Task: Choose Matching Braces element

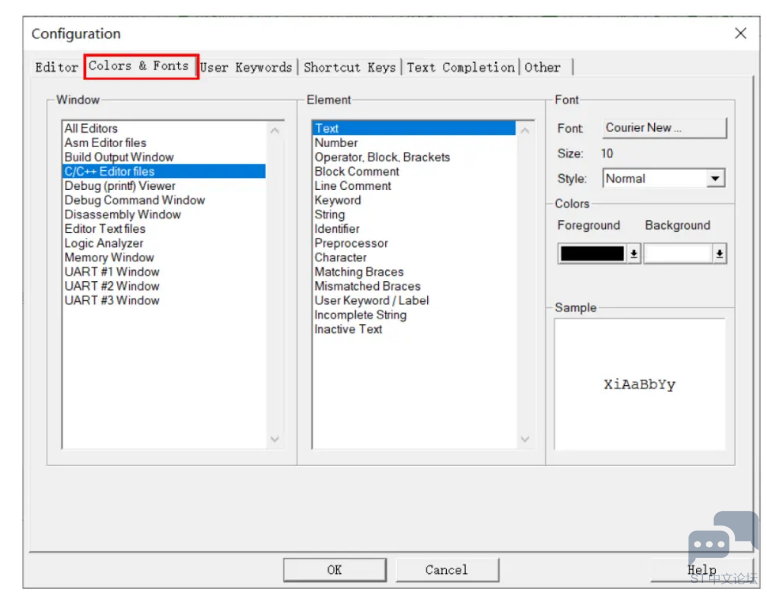Action: [x=414, y=272]
